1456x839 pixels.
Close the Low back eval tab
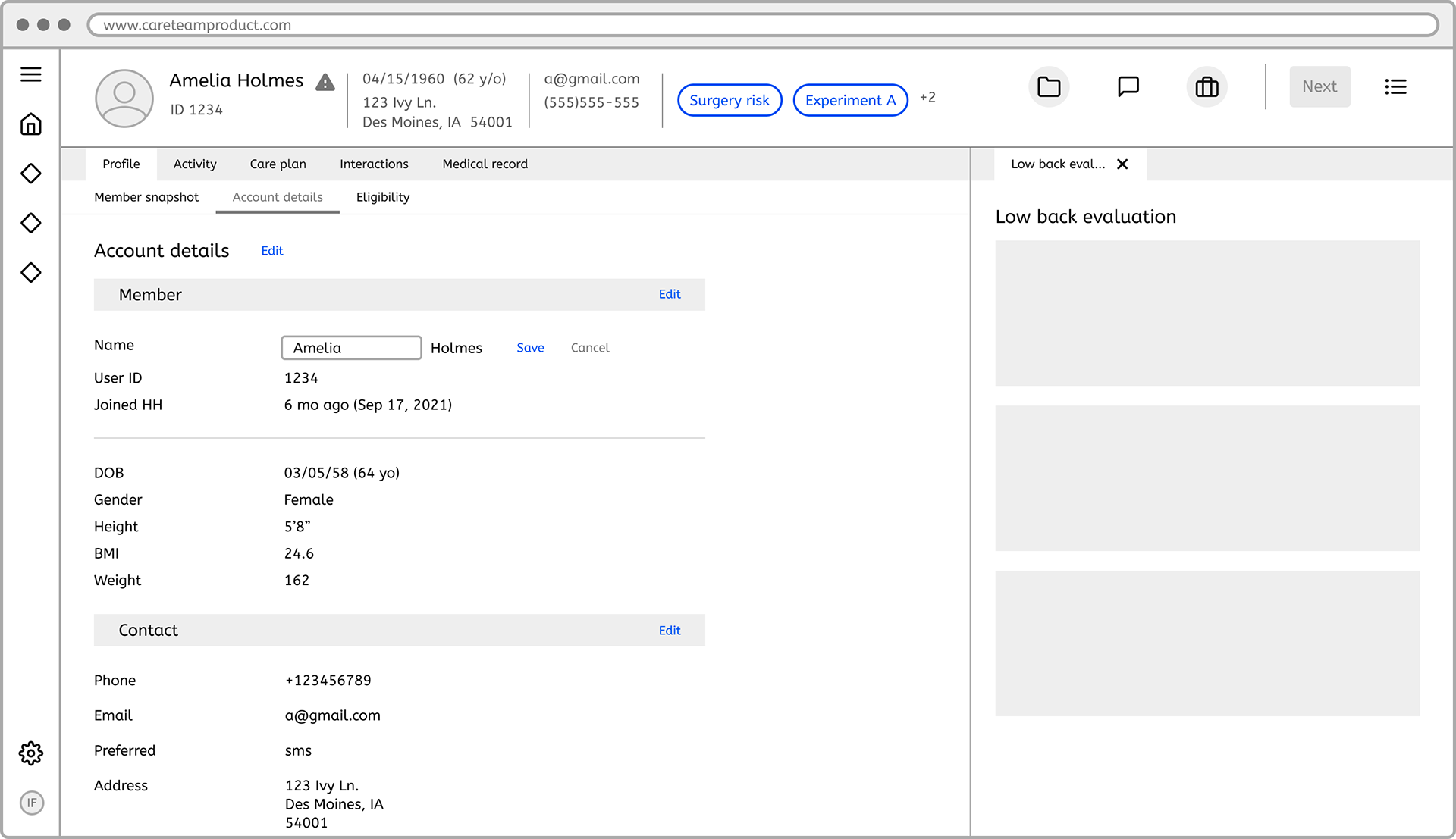[1122, 164]
